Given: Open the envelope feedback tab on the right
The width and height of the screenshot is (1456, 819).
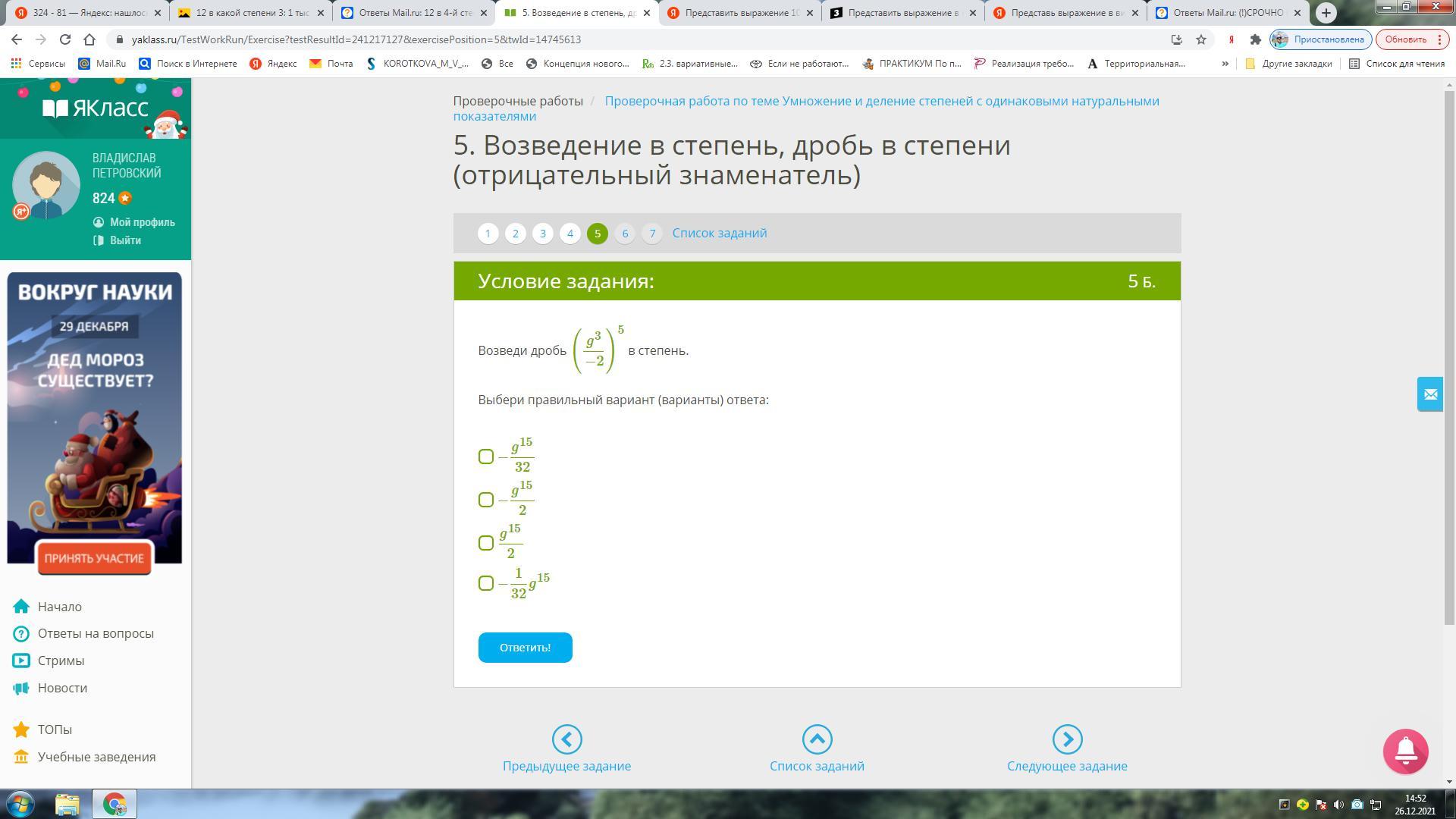Looking at the screenshot, I should [x=1429, y=394].
